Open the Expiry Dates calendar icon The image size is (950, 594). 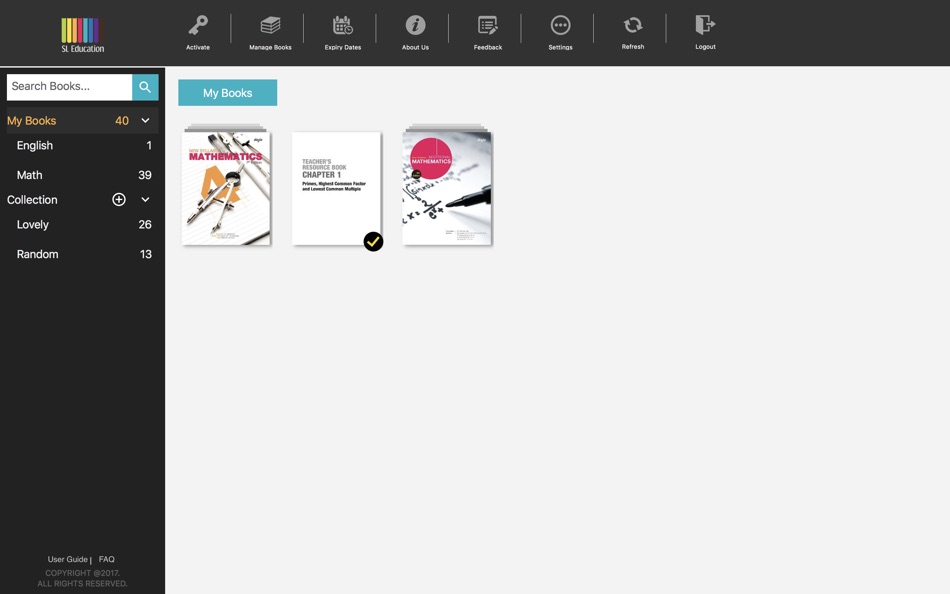pyautogui.click(x=343, y=25)
